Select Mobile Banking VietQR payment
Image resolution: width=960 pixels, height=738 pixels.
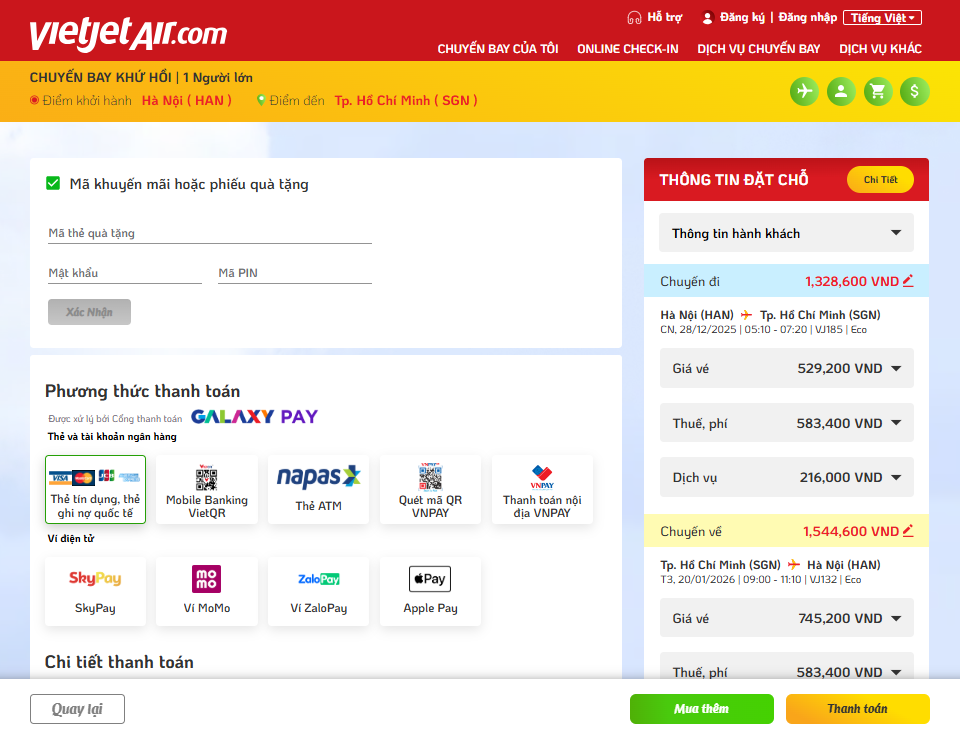[207, 489]
